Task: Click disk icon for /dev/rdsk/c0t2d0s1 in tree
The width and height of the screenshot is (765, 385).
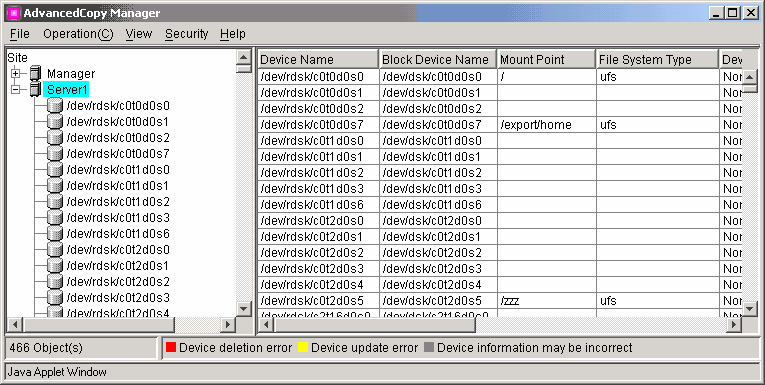Action: pyautogui.click(x=55, y=266)
